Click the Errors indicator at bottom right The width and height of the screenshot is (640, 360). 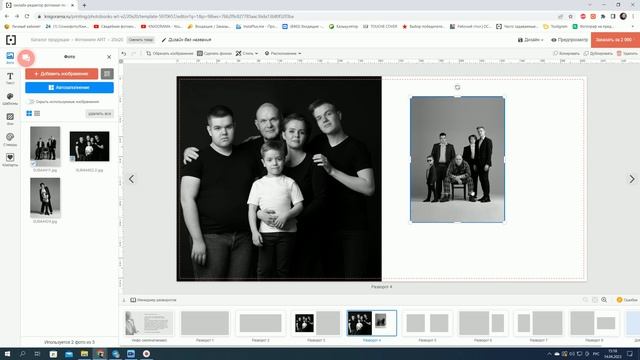[x=627, y=300]
